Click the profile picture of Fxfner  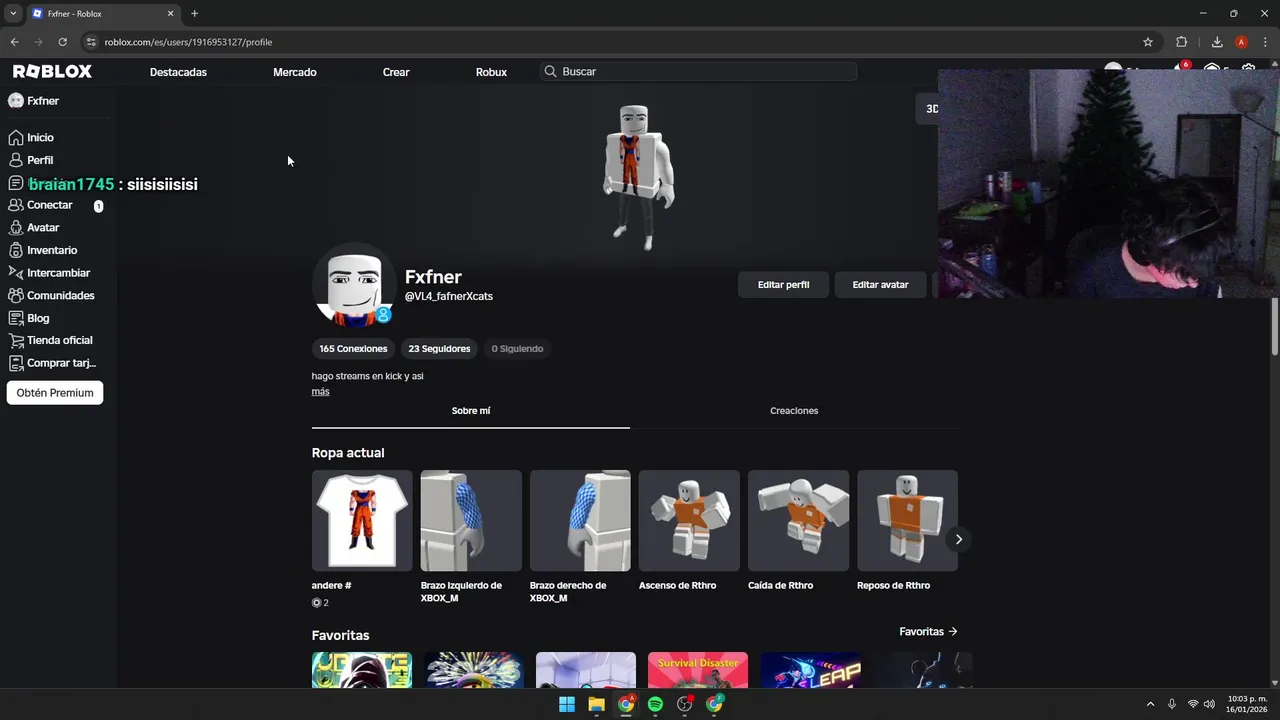pos(354,285)
